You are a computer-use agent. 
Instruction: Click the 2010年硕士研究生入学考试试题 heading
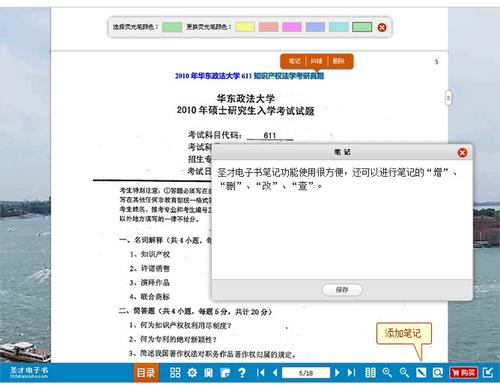(246, 110)
